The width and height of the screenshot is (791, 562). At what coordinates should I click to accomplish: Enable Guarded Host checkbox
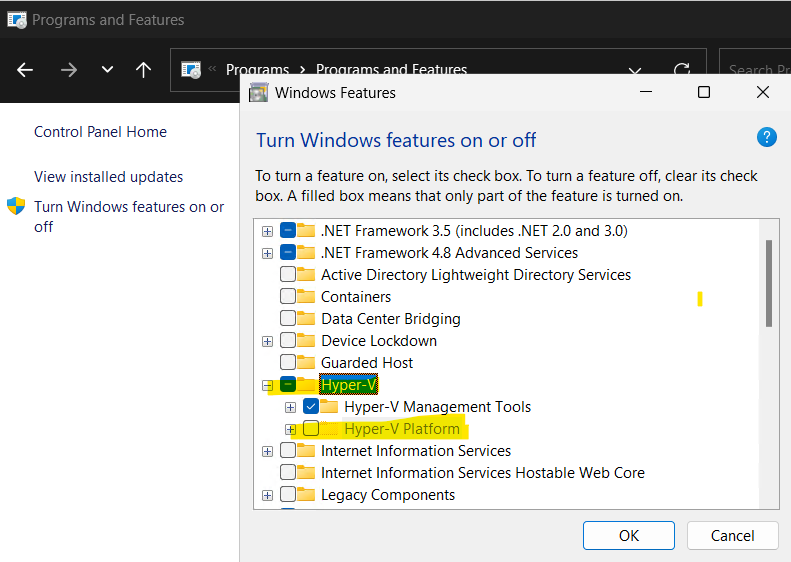tap(288, 362)
